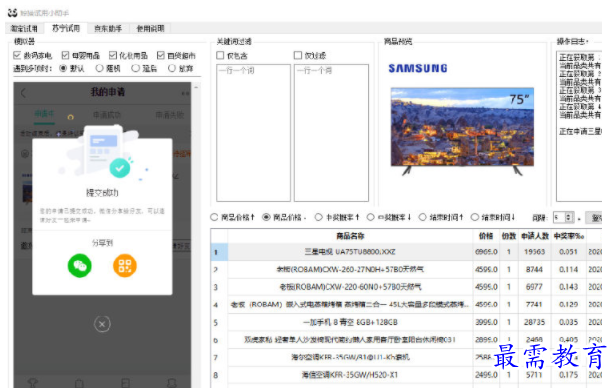The height and width of the screenshot is (388, 615).
Task: Select the 延后 radio option
Action: [136, 68]
